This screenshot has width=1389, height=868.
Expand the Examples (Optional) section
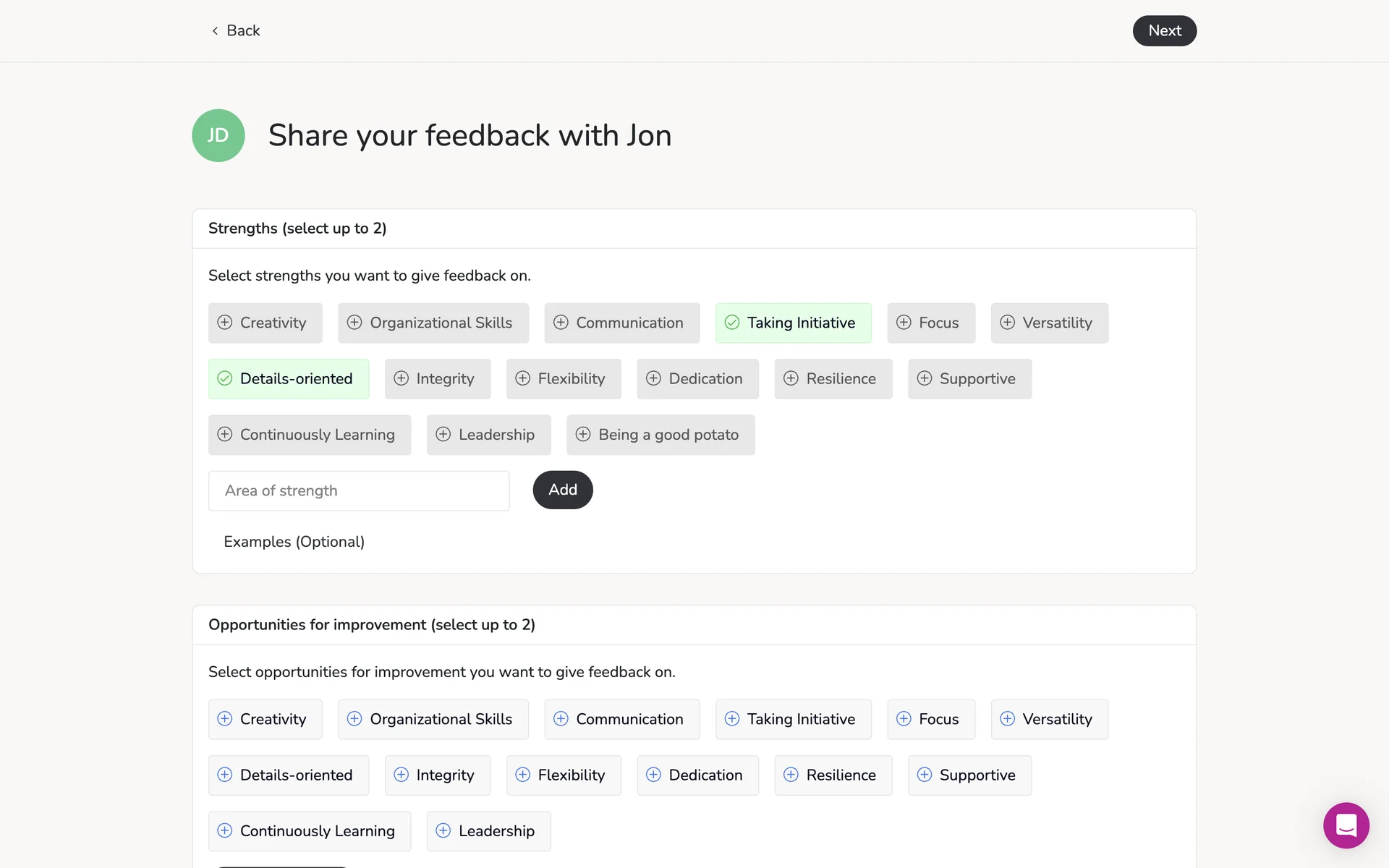[294, 542]
